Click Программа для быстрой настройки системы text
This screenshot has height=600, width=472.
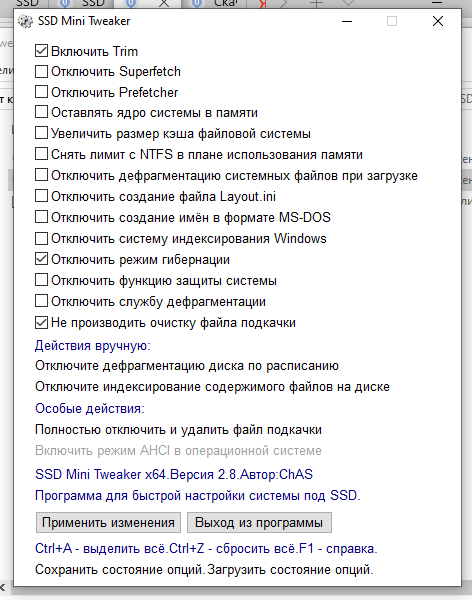point(198,496)
